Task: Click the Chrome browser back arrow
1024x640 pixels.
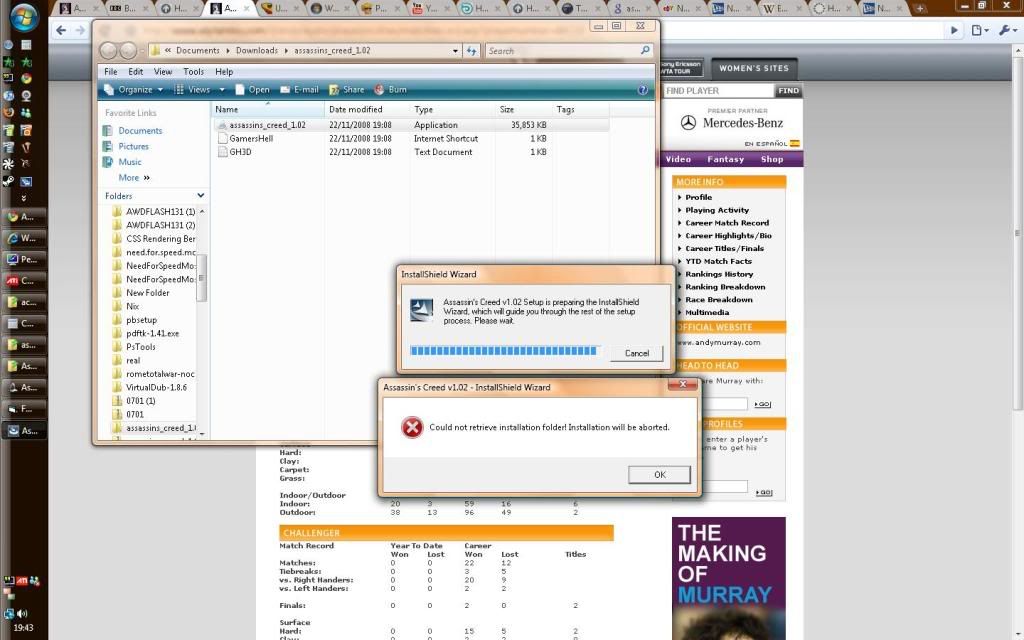Action: pyautogui.click(x=61, y=30)
